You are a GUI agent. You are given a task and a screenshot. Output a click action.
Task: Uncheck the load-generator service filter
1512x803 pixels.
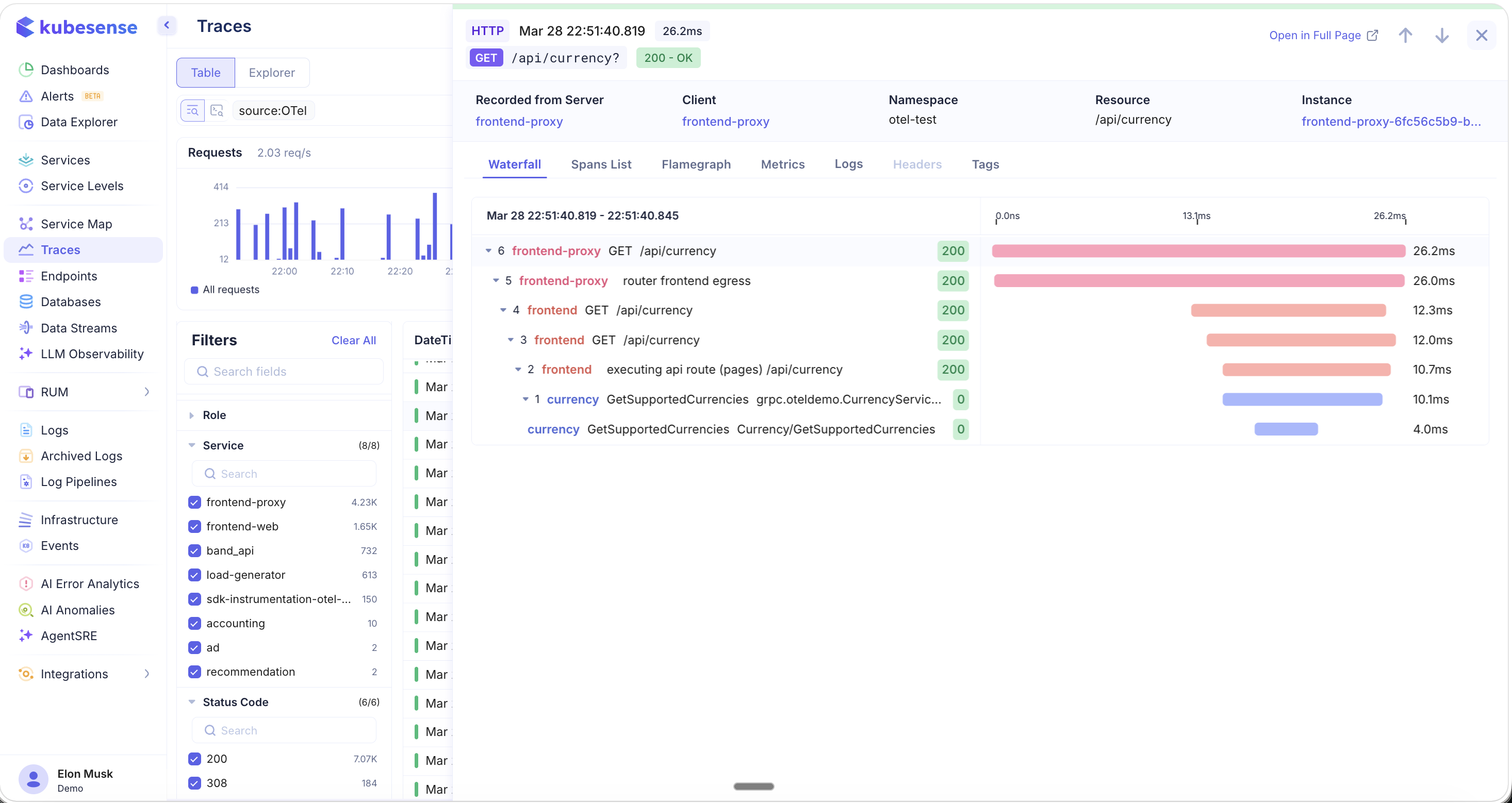coord(194,575)
